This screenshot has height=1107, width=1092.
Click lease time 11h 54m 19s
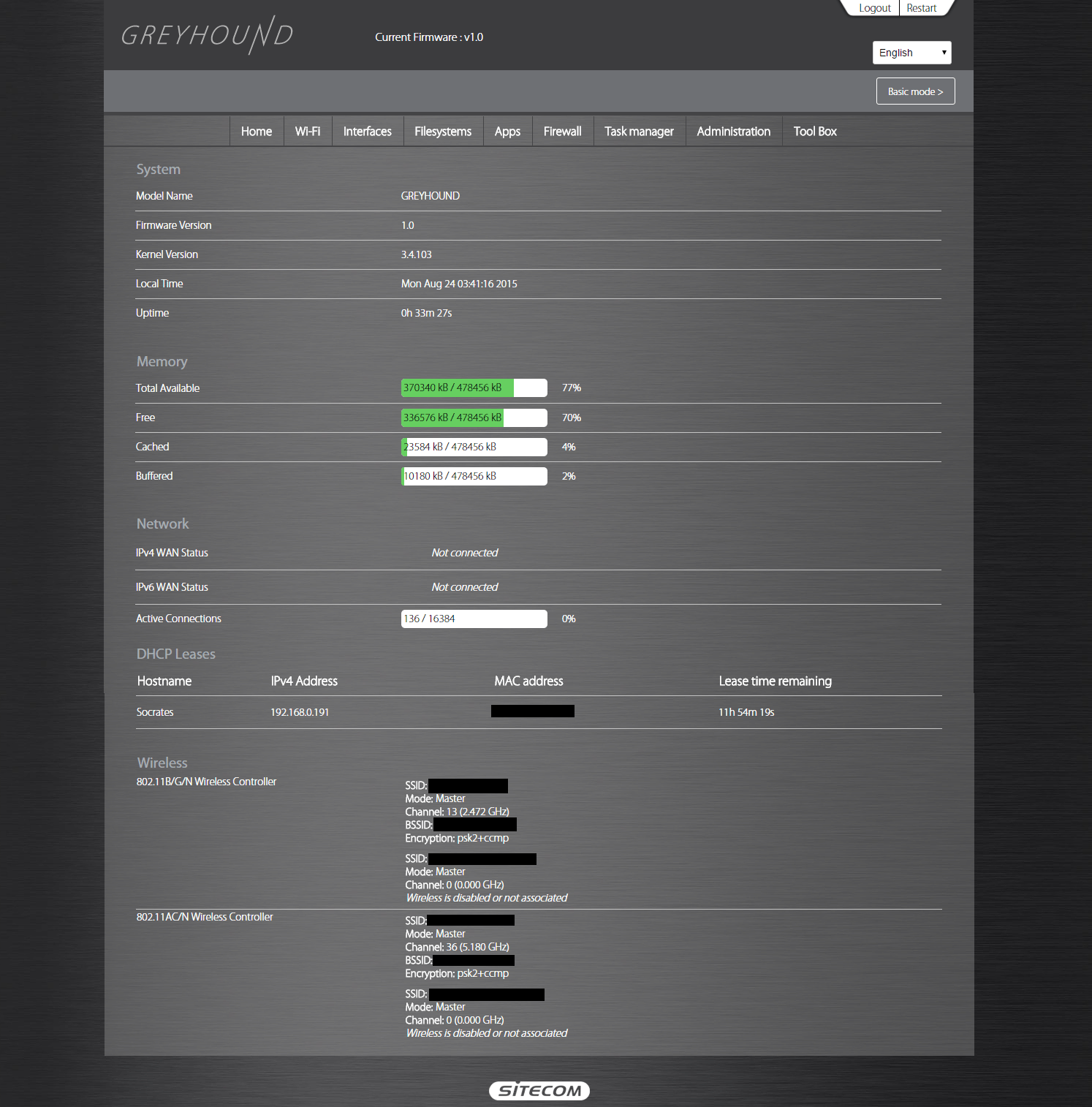coord(746,712)
